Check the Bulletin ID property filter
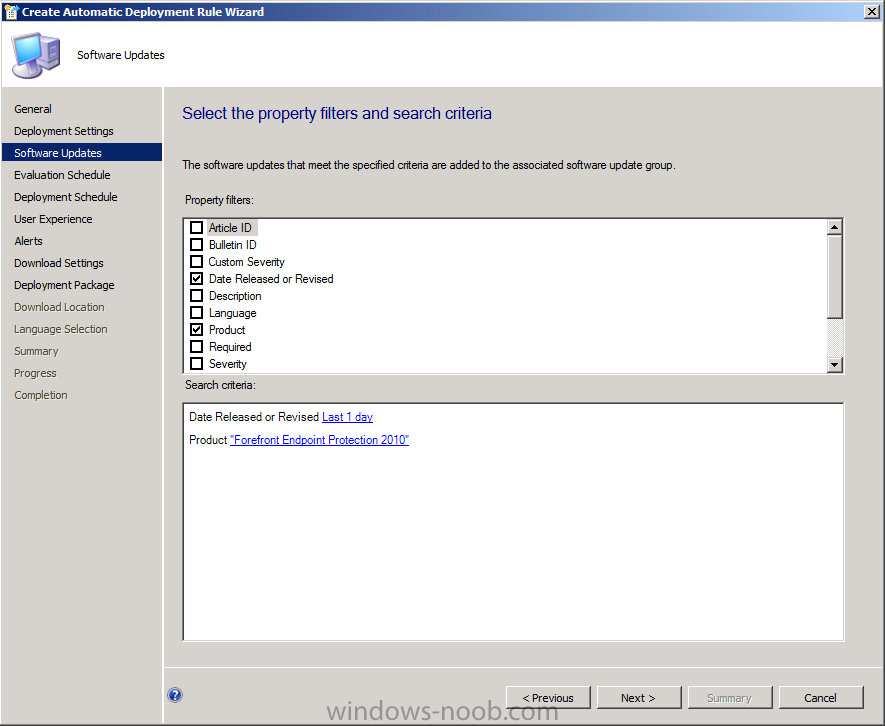Screen dimensions: 885x726 [196, 244]
